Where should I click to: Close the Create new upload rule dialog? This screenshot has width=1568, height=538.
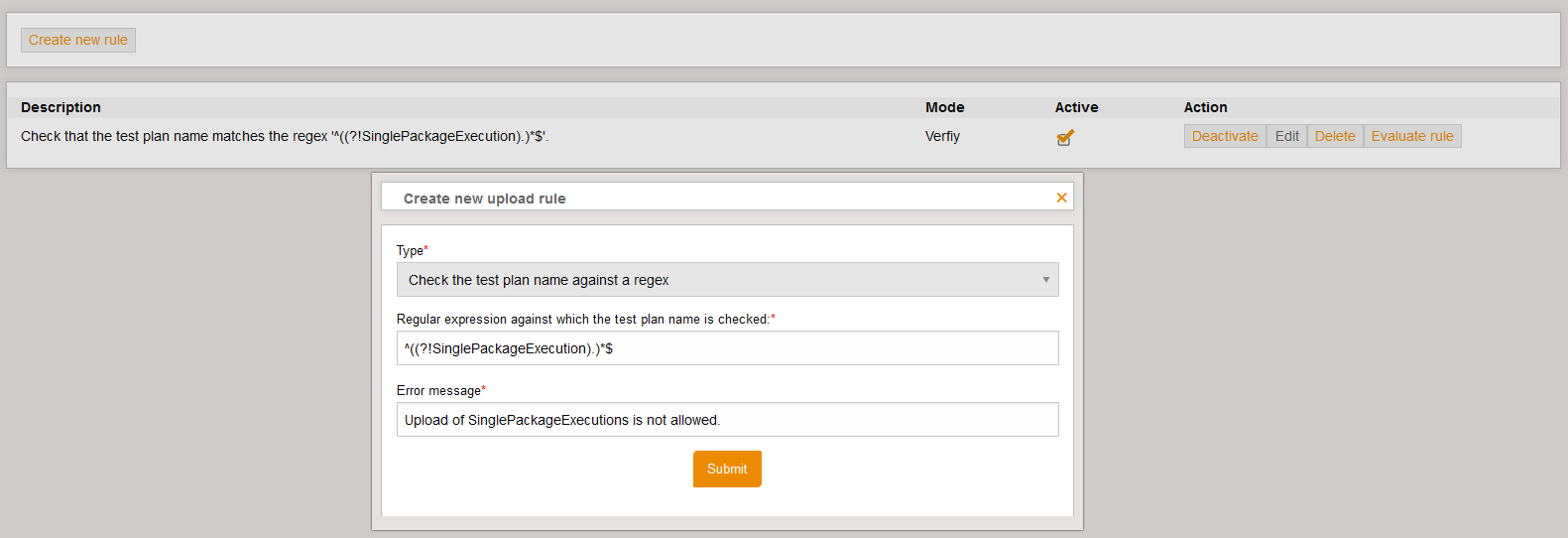1061,198
